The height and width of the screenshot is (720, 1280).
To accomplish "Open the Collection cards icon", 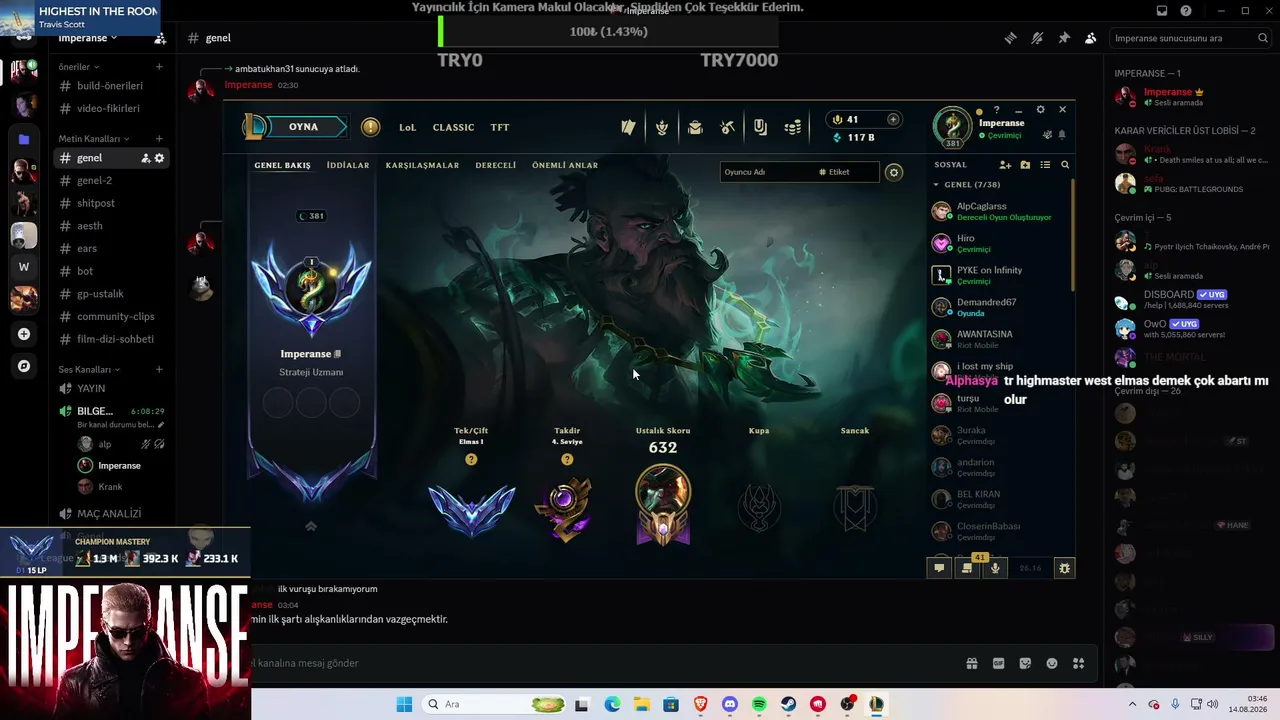I will click(628, 127).
